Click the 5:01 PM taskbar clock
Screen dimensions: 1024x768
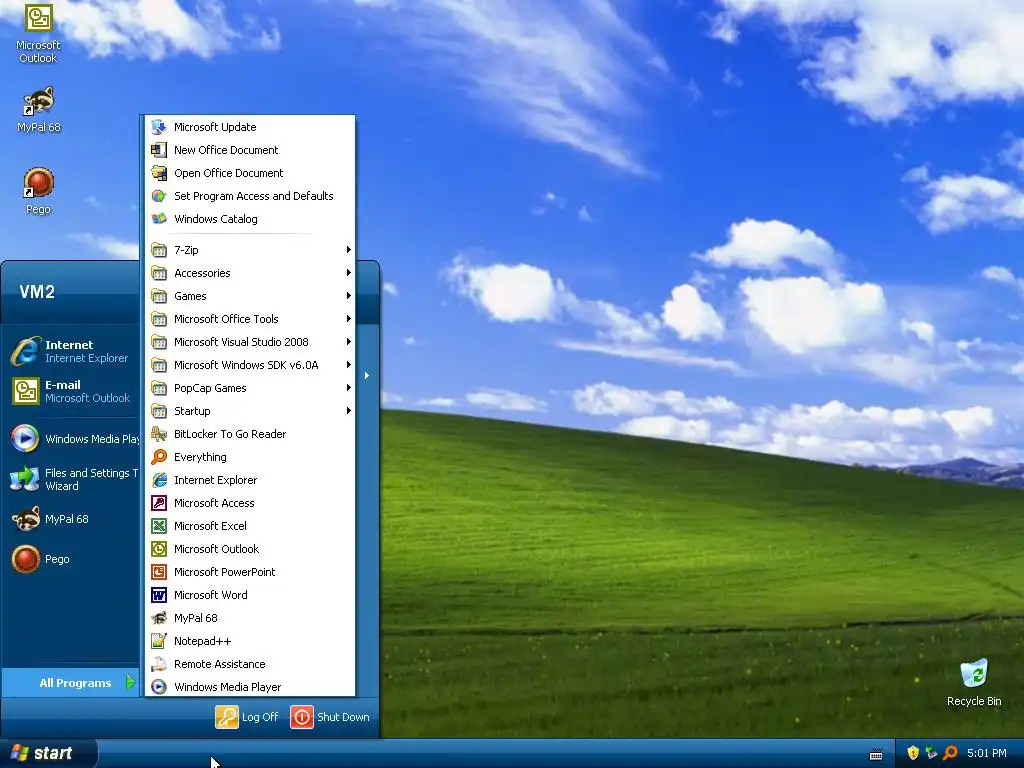click(x=986, y=753)
